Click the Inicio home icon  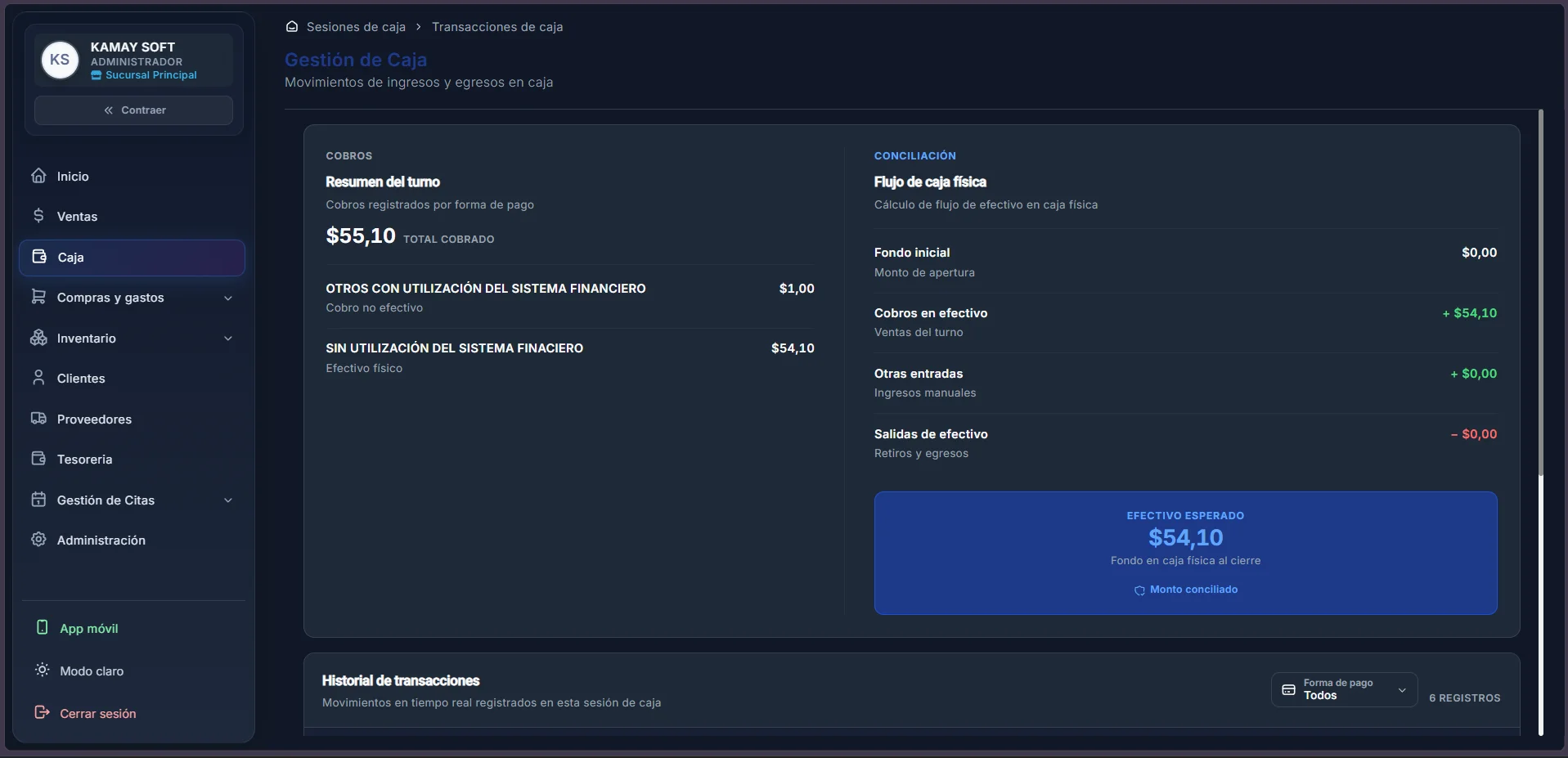38,176
